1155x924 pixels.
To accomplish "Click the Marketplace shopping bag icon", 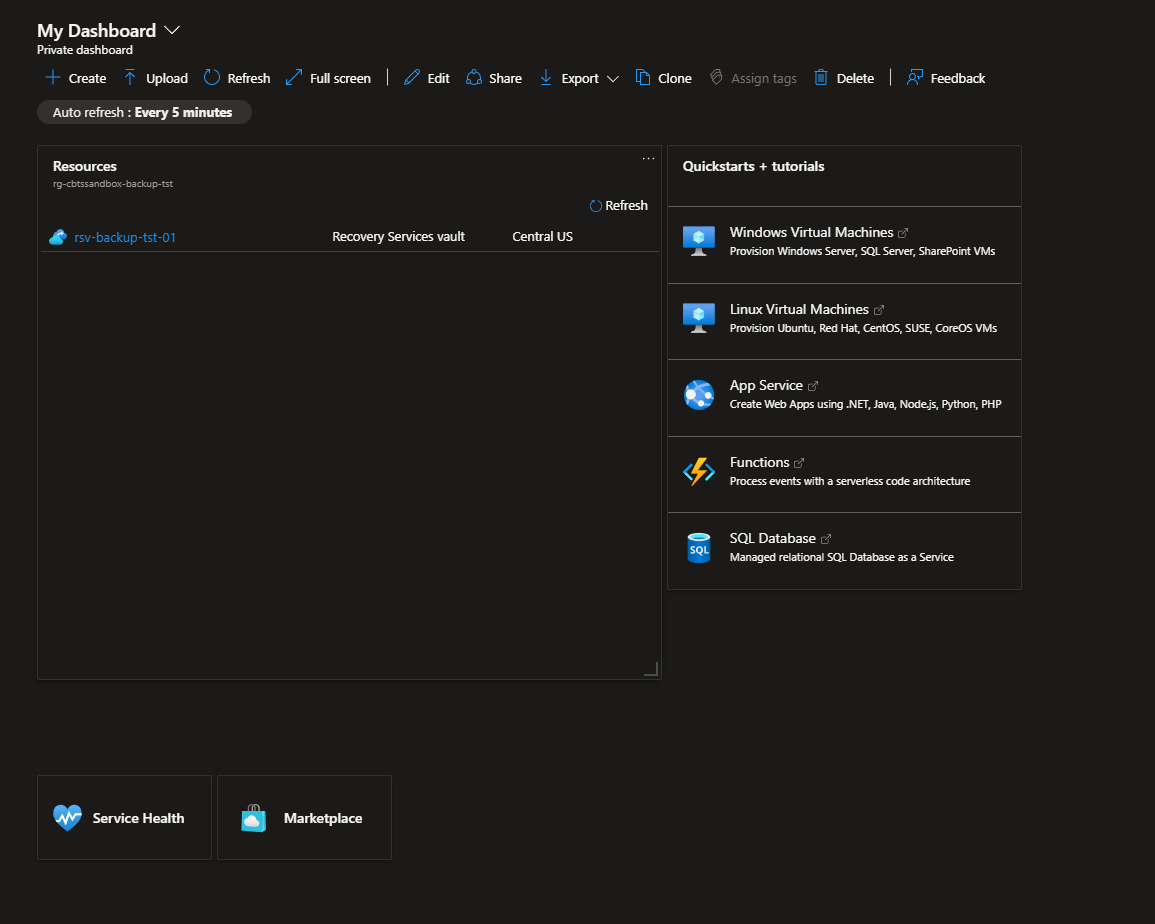I will [x=253, y=818].
